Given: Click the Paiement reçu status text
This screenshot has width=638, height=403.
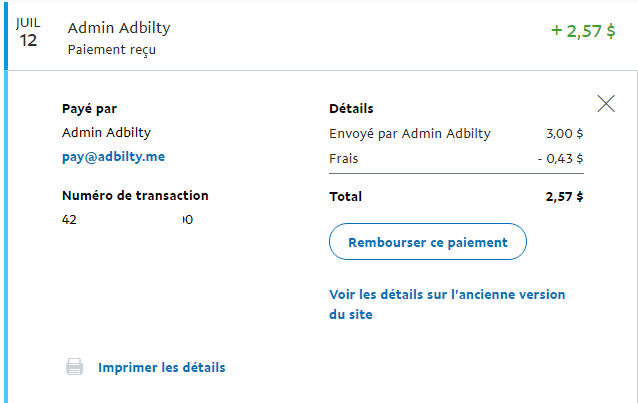Looking at the screenshot, I should 111,50.
